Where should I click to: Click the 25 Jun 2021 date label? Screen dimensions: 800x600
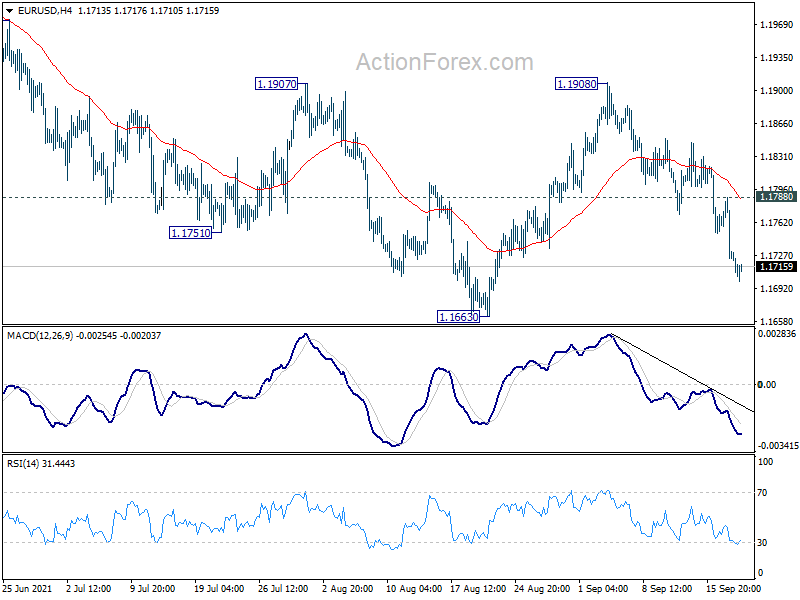pos(28,588)
